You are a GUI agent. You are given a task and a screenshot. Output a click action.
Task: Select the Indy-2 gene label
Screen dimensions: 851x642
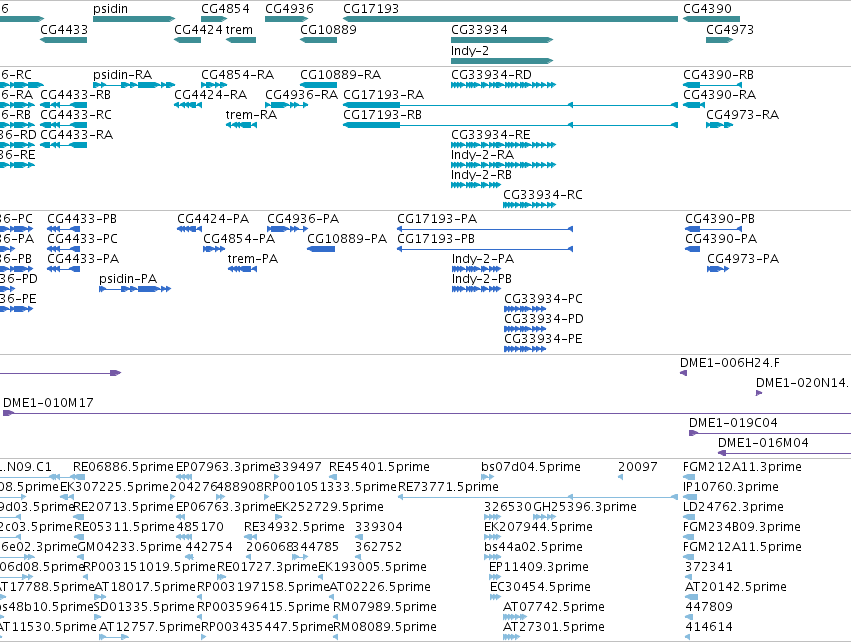pos(470,50)
